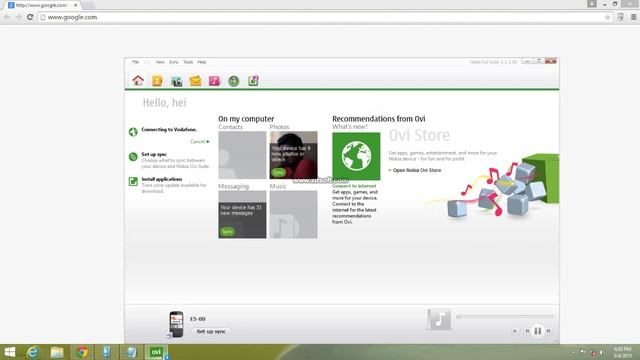Click the globe icon beside Connecting to Vodafone
640x360 pixels.
tap(133, 132)
